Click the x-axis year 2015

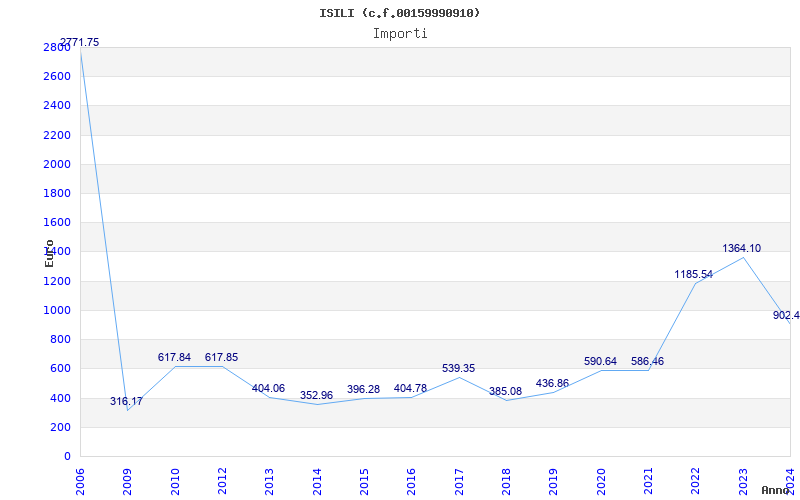pyautogui.click(x=364, y=481)
